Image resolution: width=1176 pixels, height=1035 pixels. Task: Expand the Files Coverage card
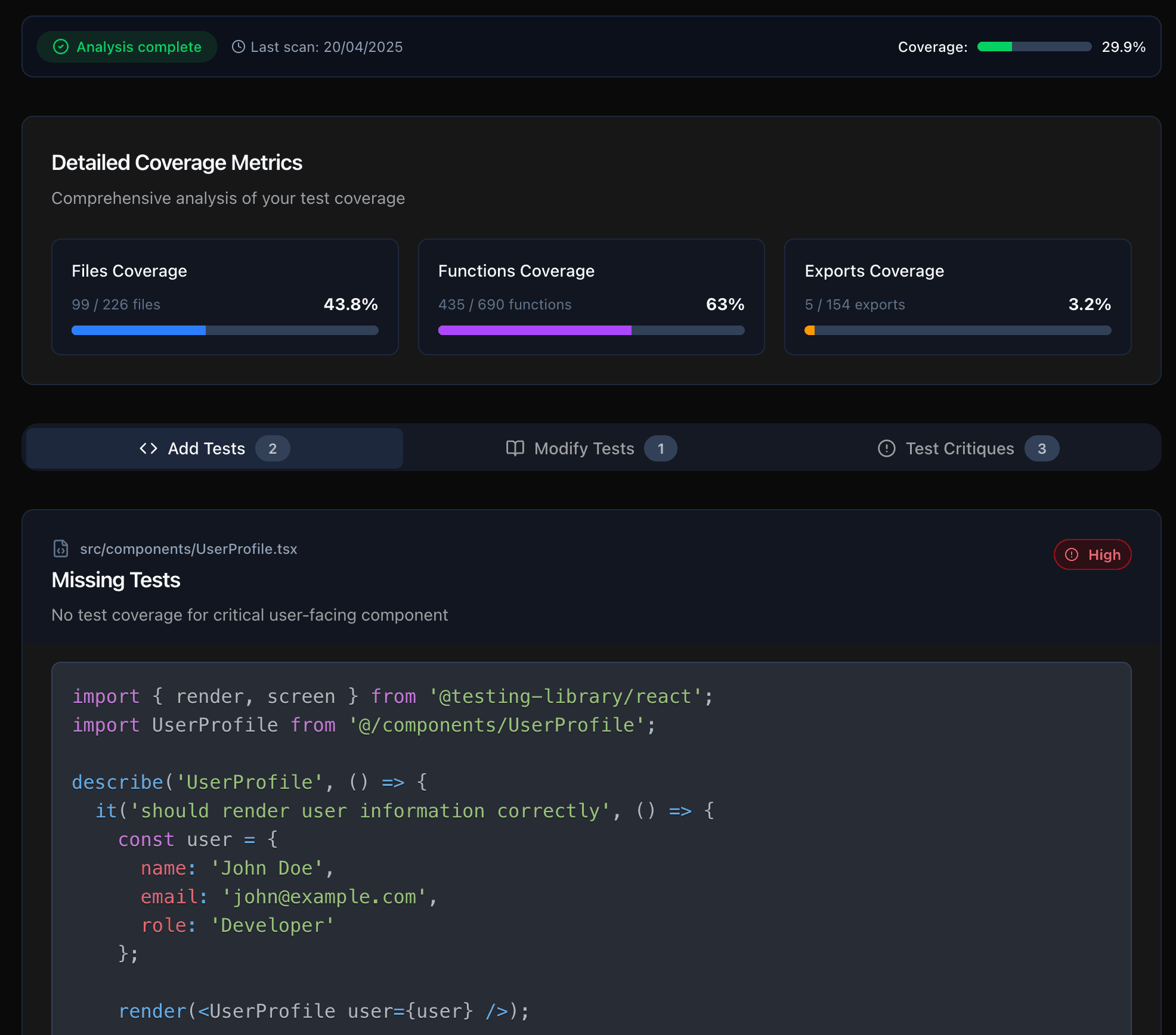pos(225,296)
